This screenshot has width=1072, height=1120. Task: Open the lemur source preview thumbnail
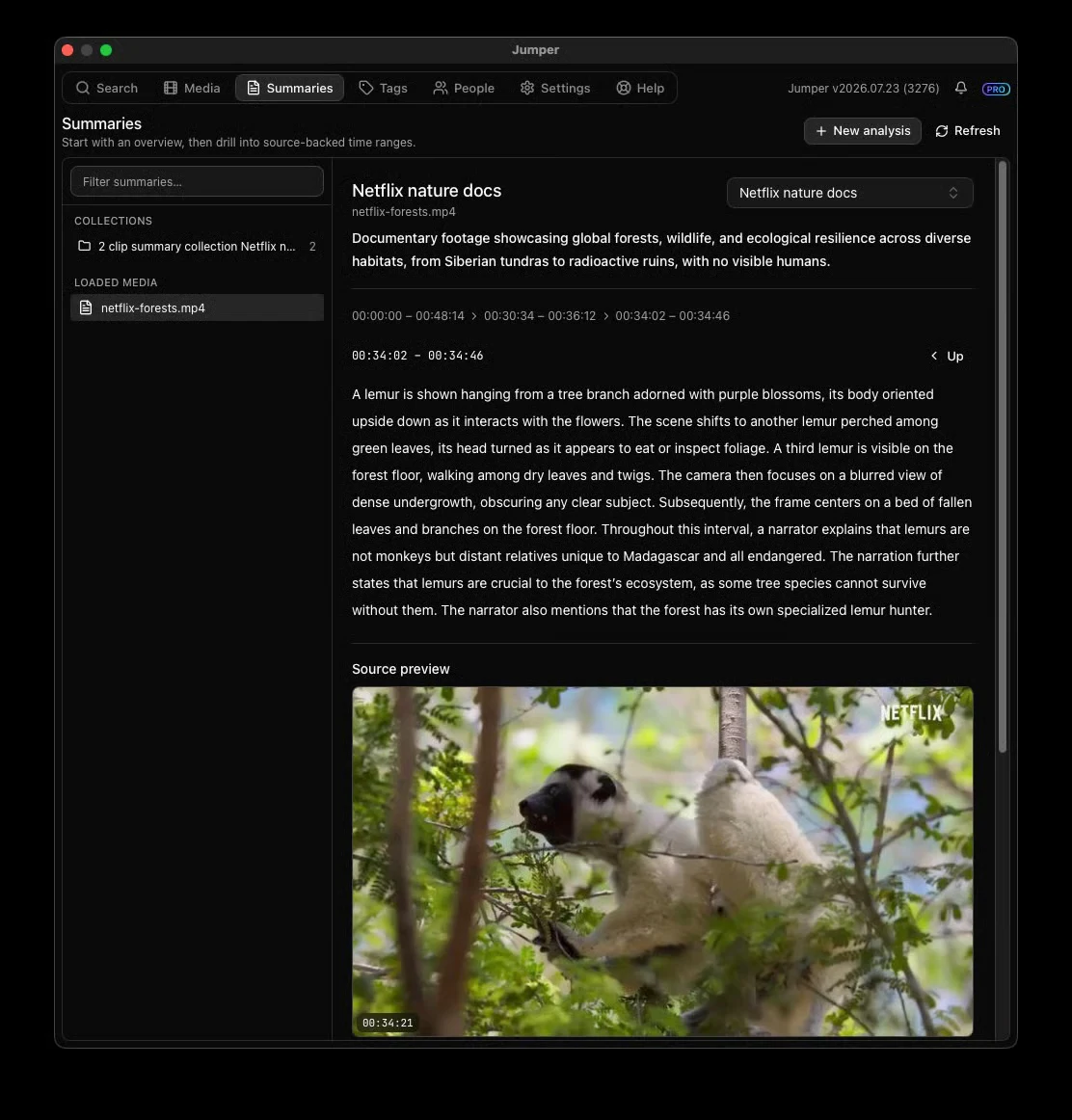point(662,862)
